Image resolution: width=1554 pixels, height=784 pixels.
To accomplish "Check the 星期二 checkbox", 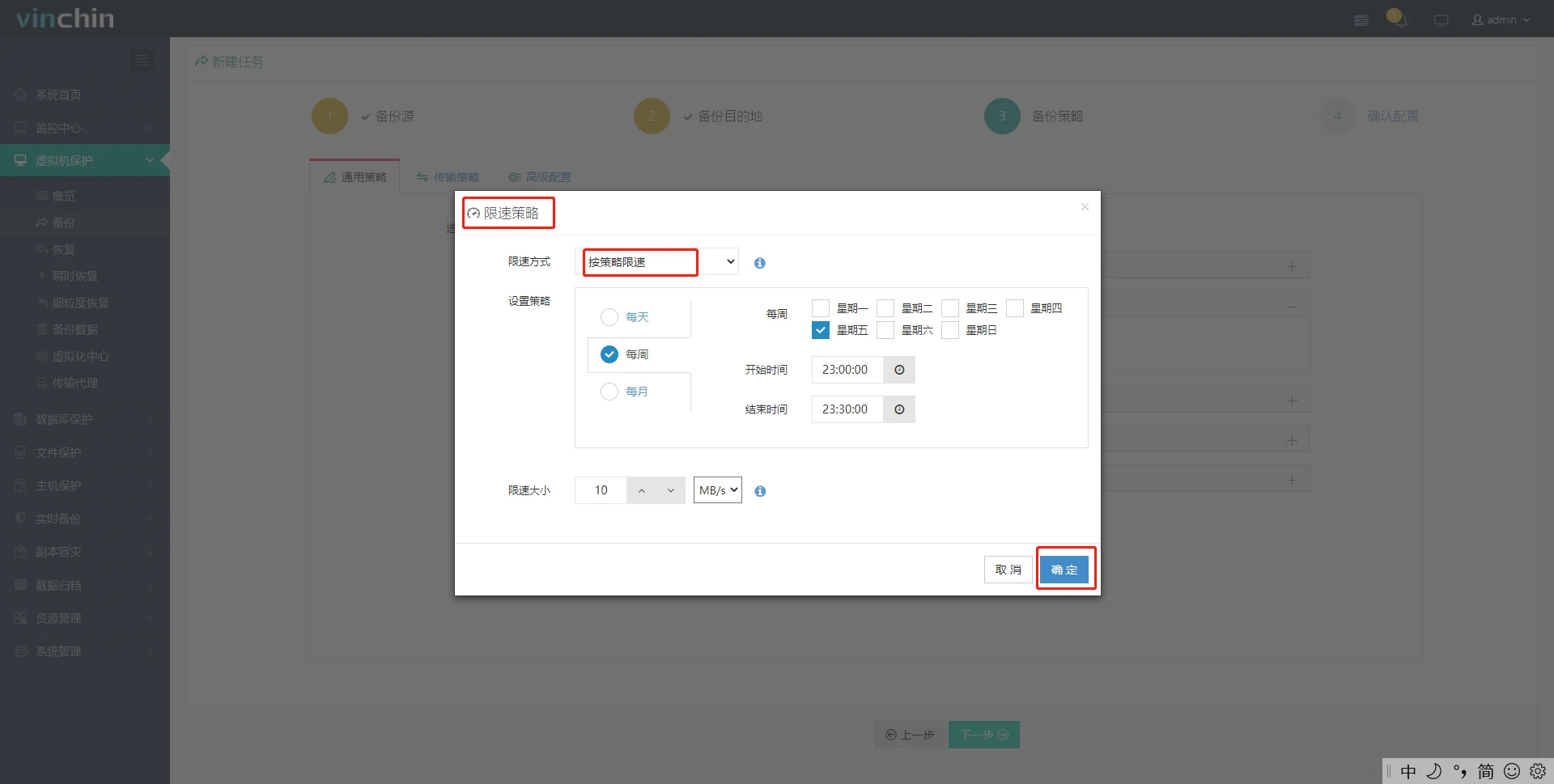I will tap(885, 308).
